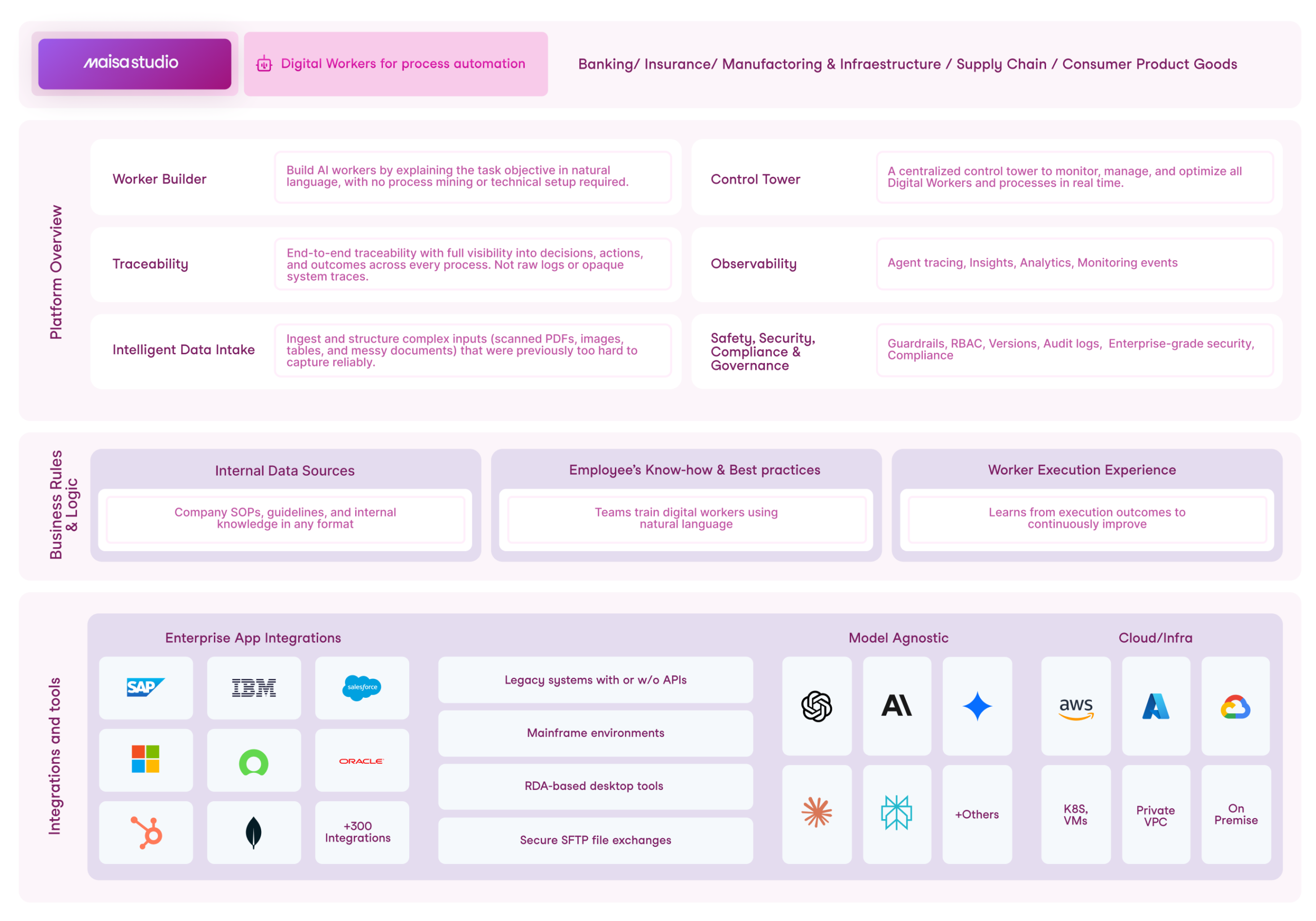Viewport: 1316px width, 921px height.
Task: Click the MongoDB leaf icon
Action: click(253, 832)
